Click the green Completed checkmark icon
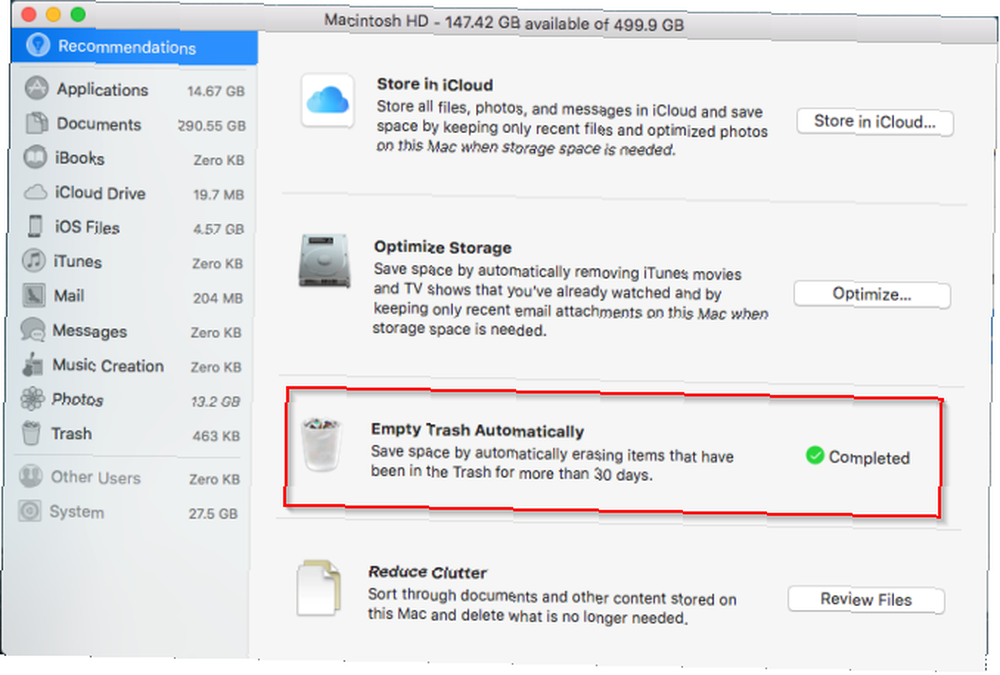Viewport: 1000px width, 675px height. [814, 456]
